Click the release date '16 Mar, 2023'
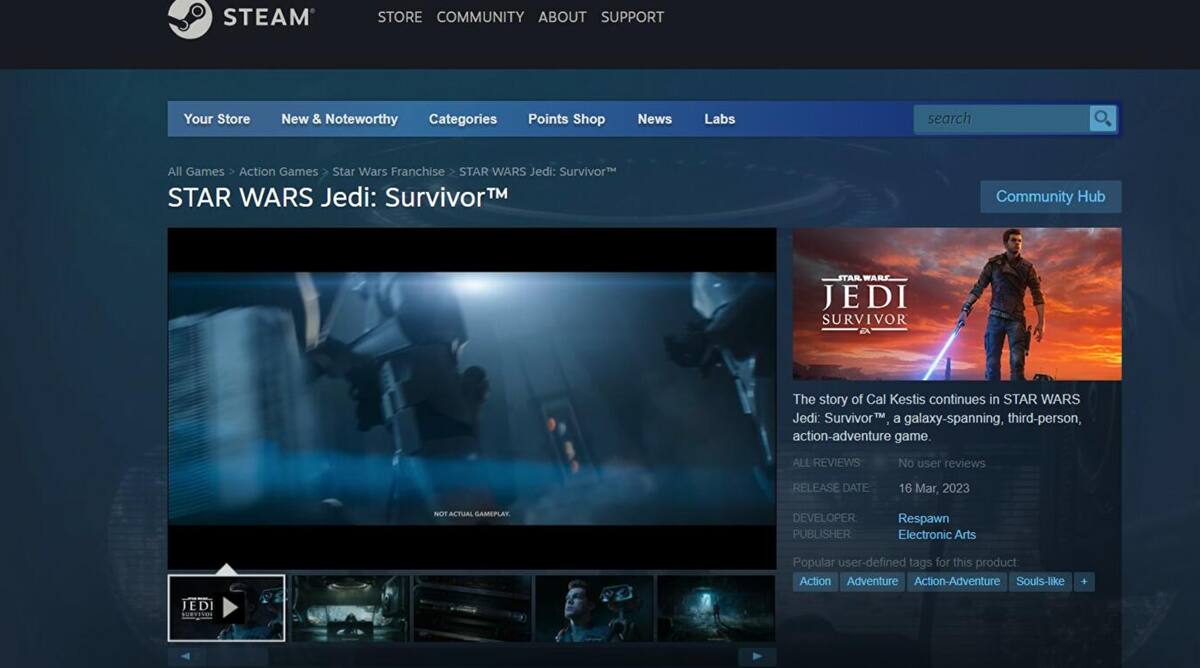This screenshot has width=1200, height=668. pos(934,488)
